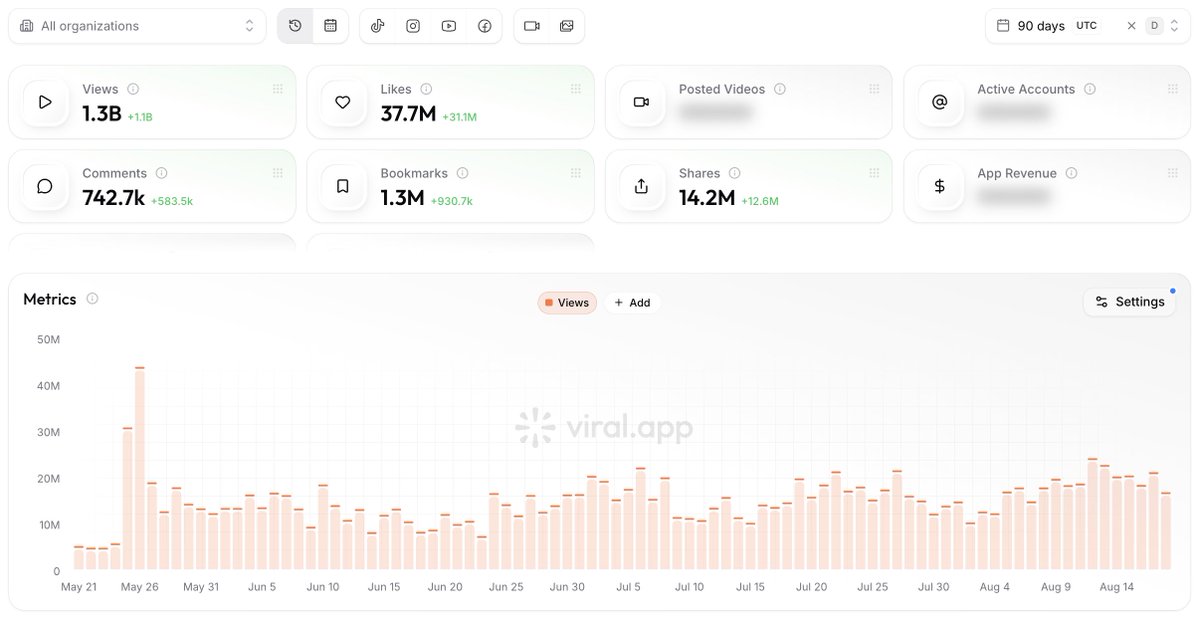
Task: Grab the Bookmarks card drag handle
Action: coord(576,174)
